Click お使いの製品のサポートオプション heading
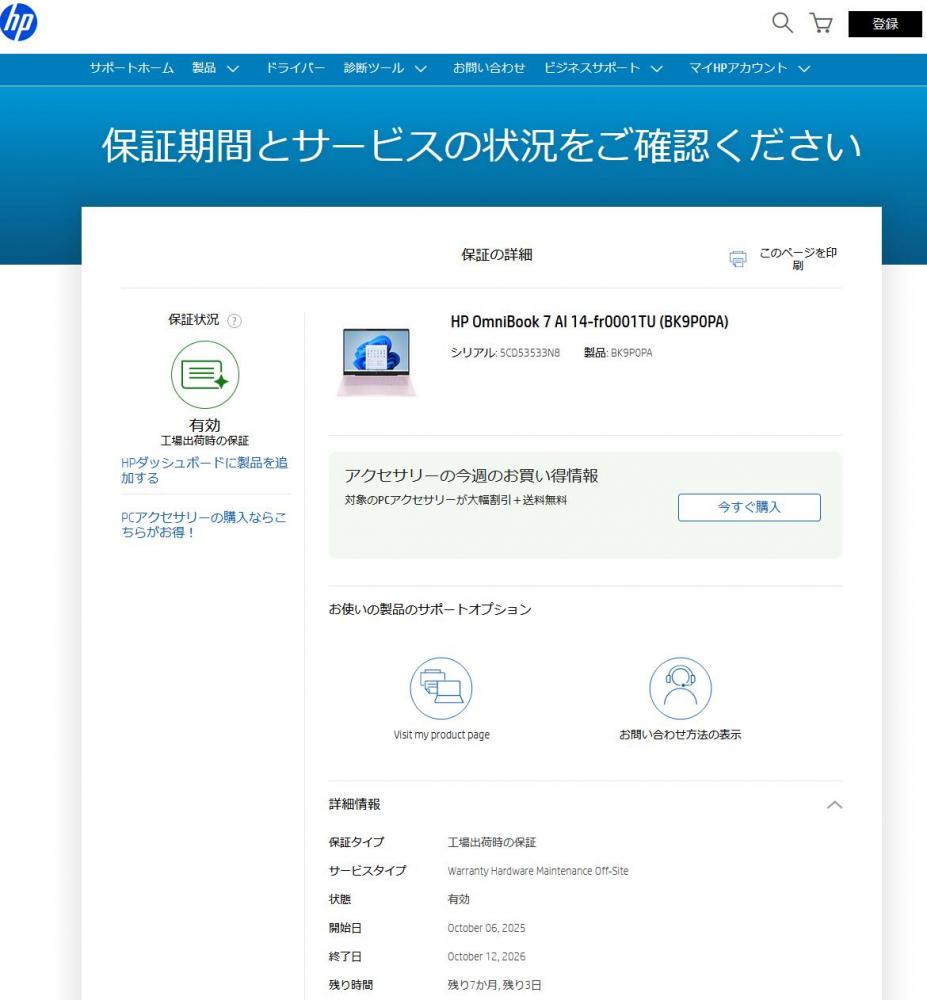The height and width of the screenshot is (1000, 927). [x=430, y=609]
